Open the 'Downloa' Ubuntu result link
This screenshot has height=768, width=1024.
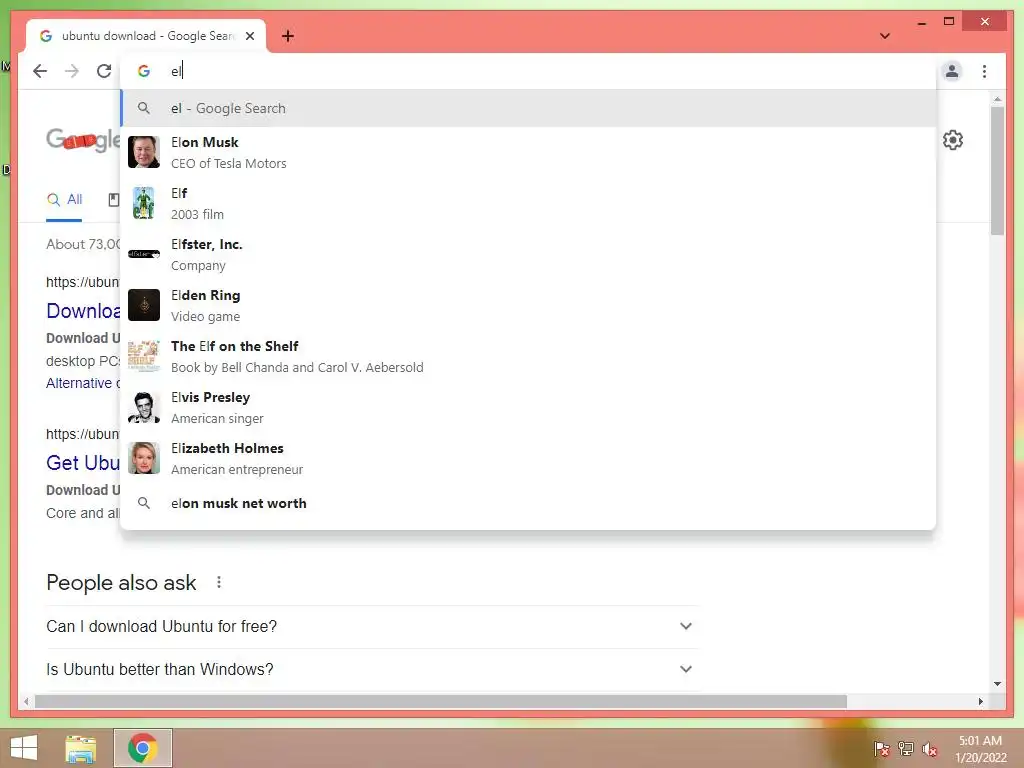tap(83, 311)
